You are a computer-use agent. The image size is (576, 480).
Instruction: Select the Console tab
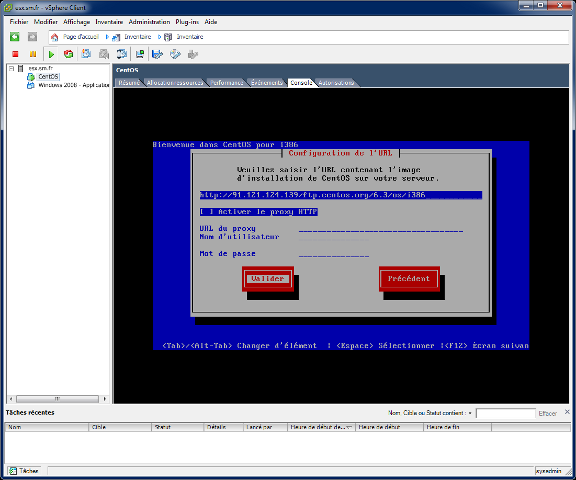point(301,83)
